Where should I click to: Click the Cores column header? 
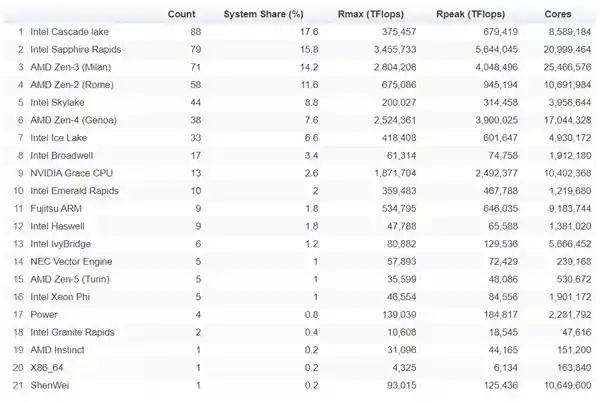click(558, 14)
